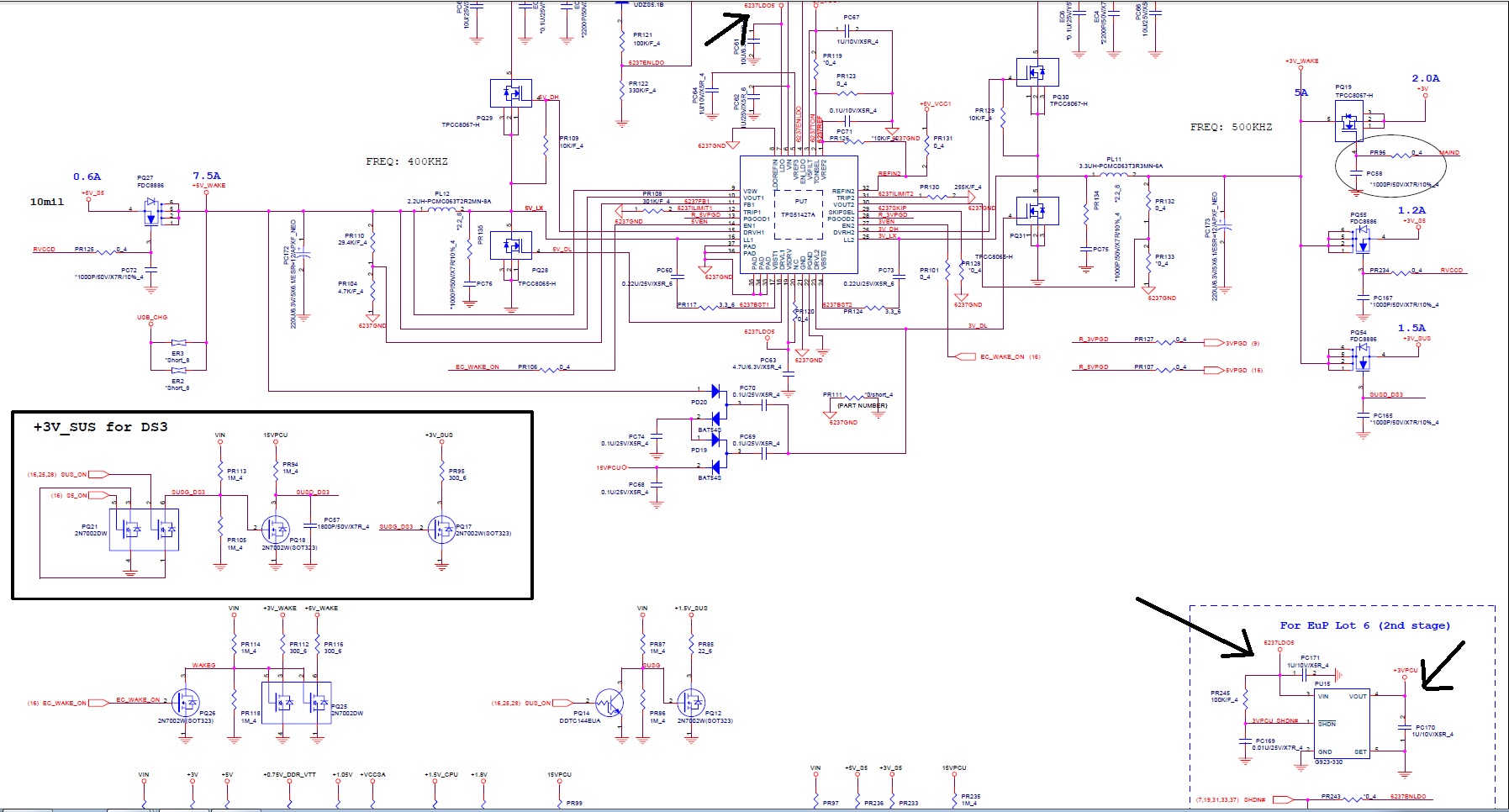Select the PQ25 dual MOSFET symbol
1509x812 pixels.
297,703
